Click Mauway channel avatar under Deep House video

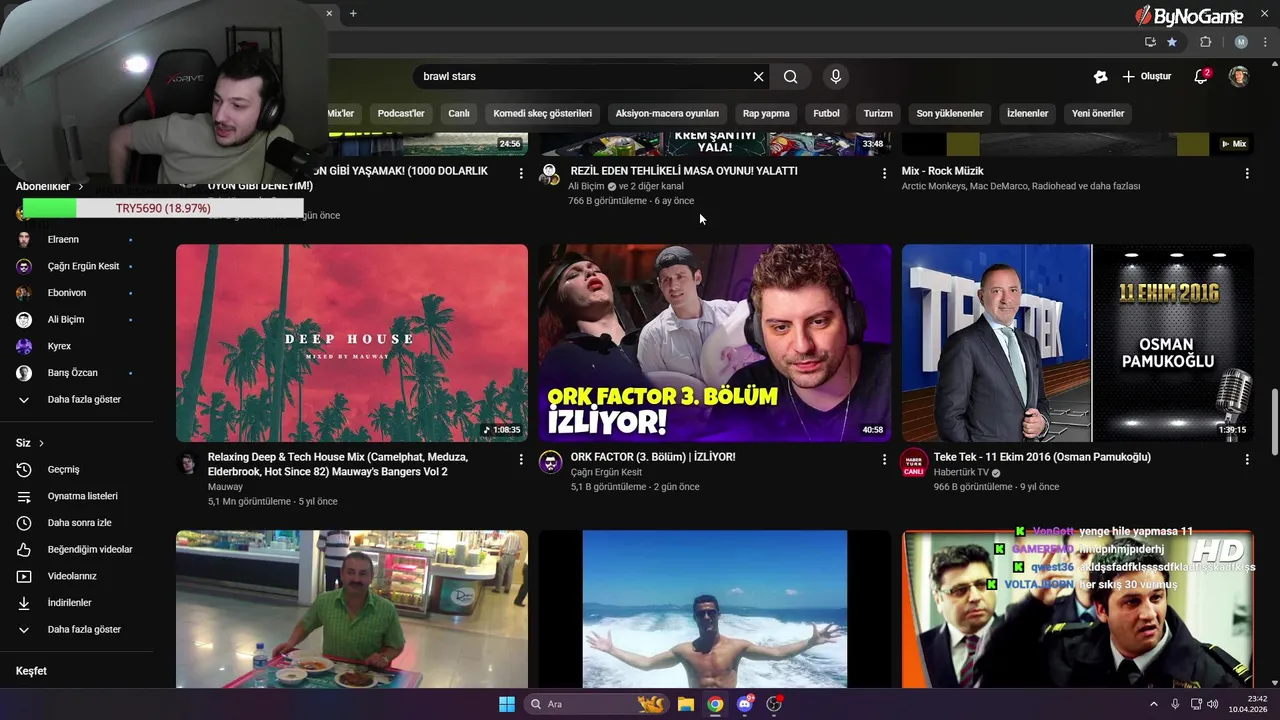pyautogui.click(x=187, y=462)
